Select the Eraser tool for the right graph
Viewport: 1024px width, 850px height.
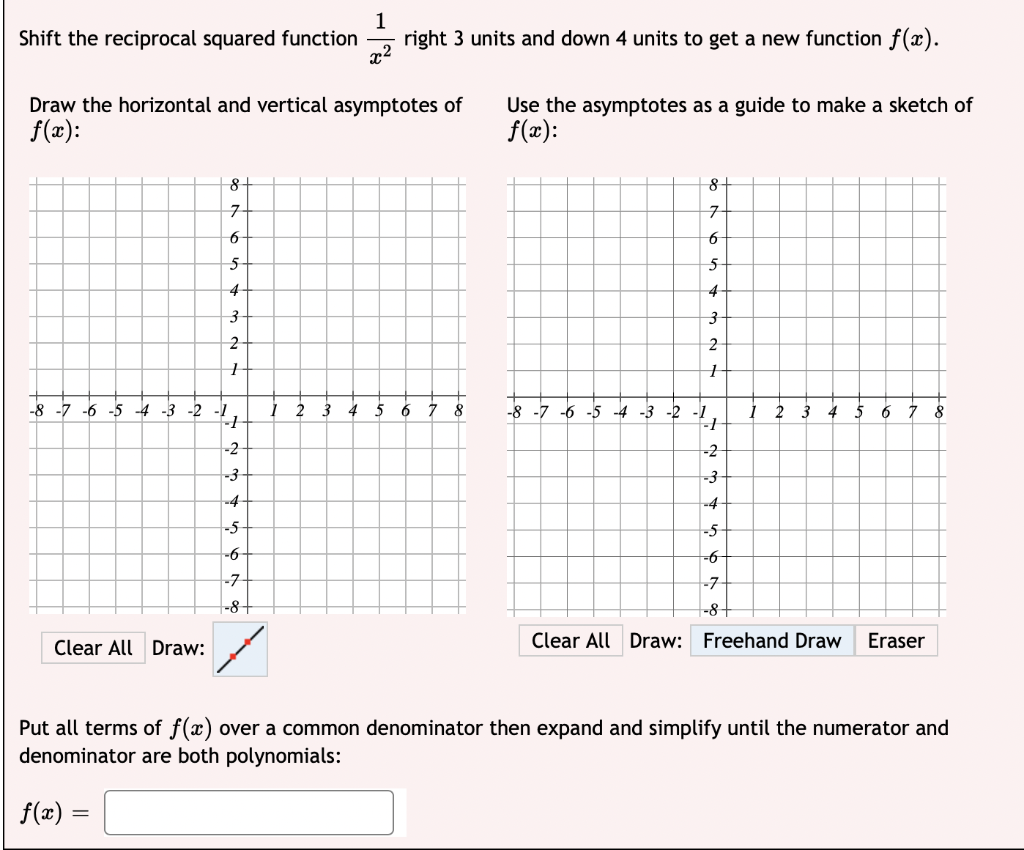tap(897, 641)
